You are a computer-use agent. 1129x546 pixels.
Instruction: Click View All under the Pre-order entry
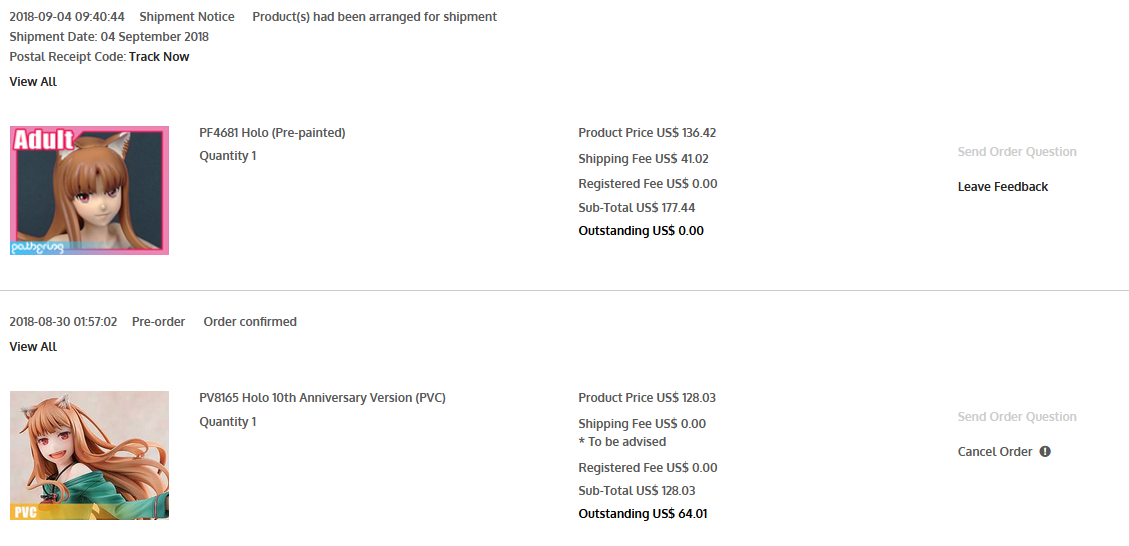tap(33, 347)
